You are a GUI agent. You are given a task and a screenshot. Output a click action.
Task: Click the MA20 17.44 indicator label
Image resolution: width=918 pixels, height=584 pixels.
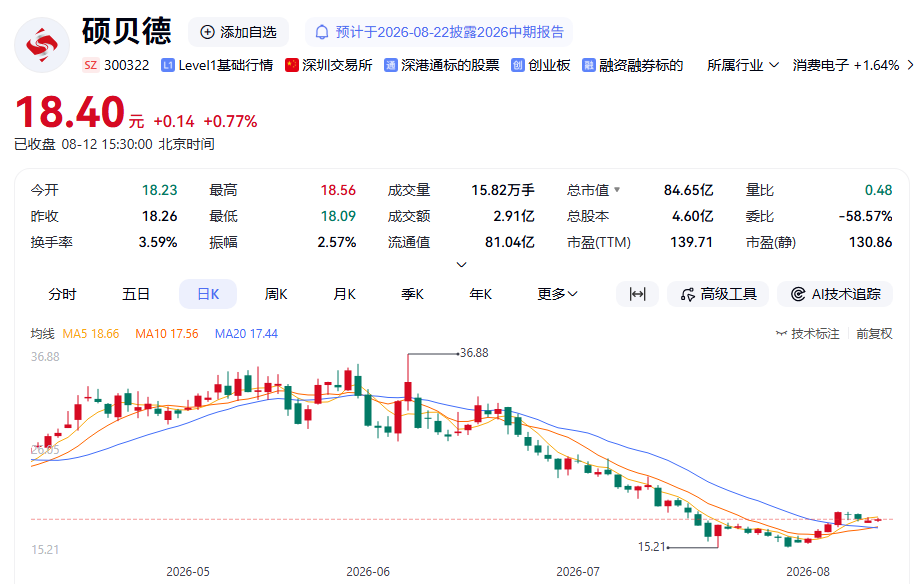(x=246, y=334)
